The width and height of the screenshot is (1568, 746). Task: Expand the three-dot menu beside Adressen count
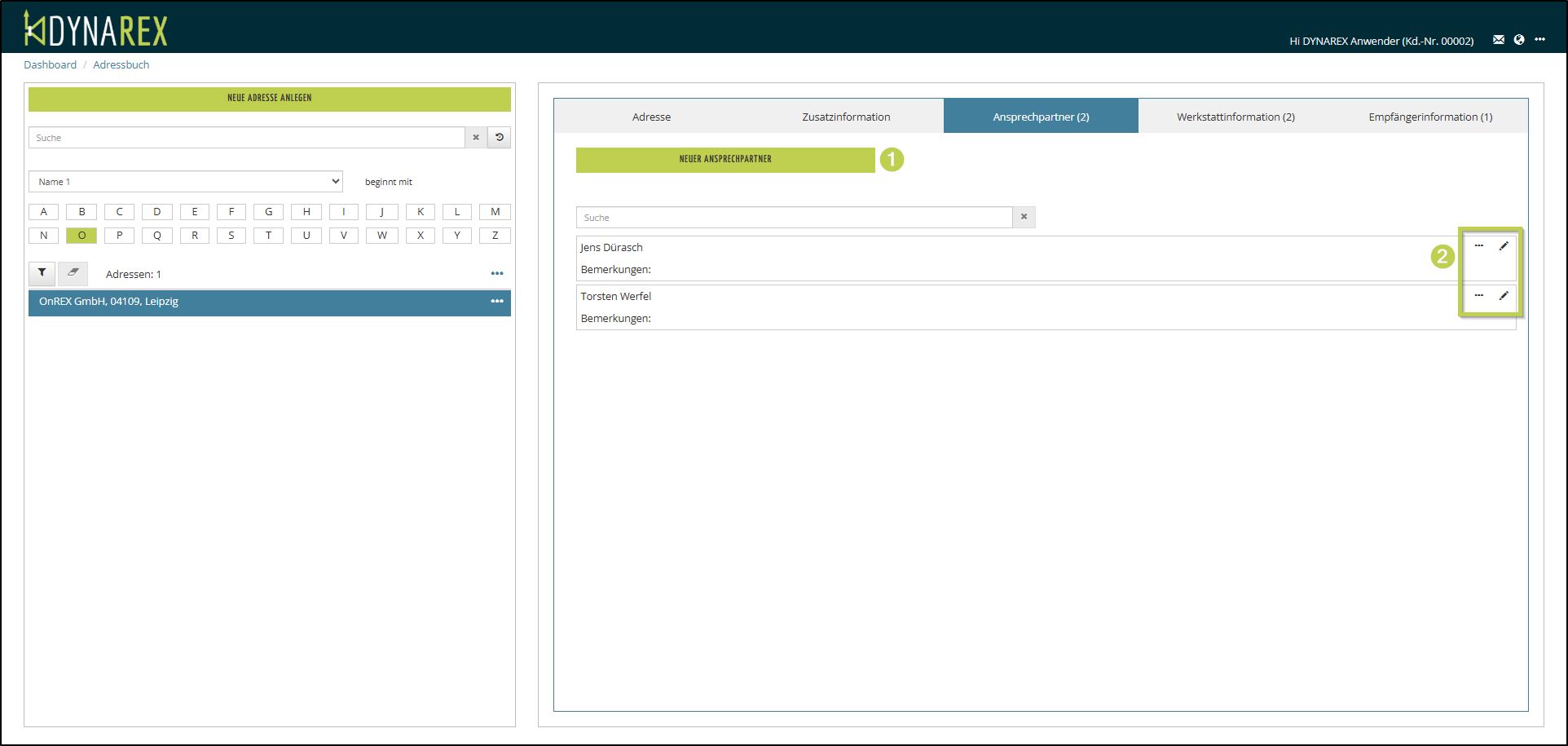point(497,274)
